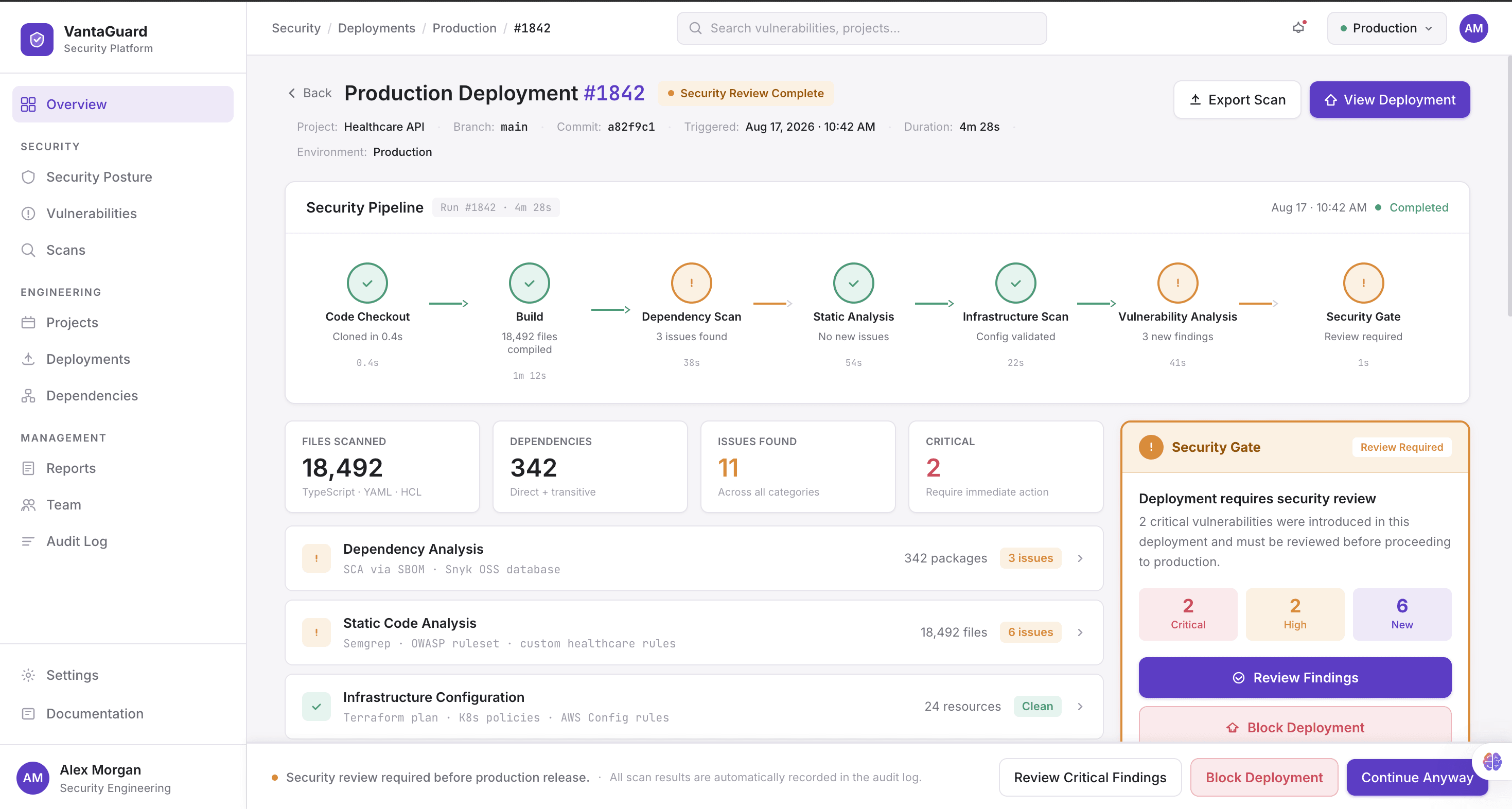Image resolution: width=1512 pixels, height=809 pixels.
Task: Click the '6 issues' badge
Action: (x=1030, y=632)
